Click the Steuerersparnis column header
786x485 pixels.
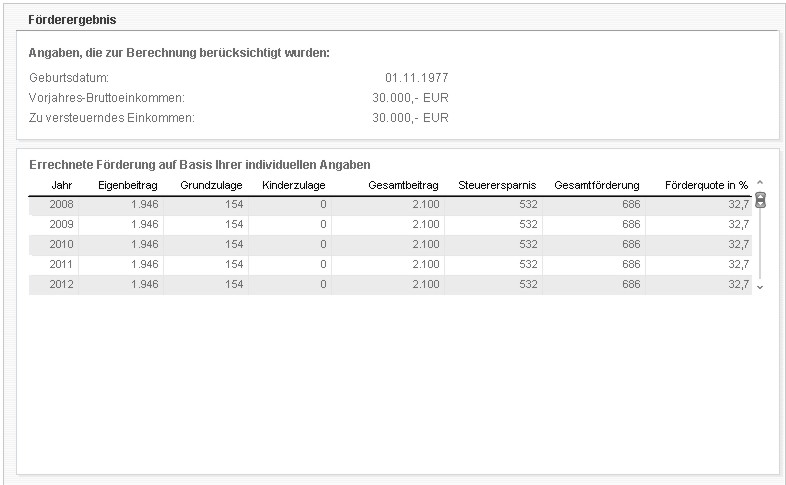click(x=497, y=185)
